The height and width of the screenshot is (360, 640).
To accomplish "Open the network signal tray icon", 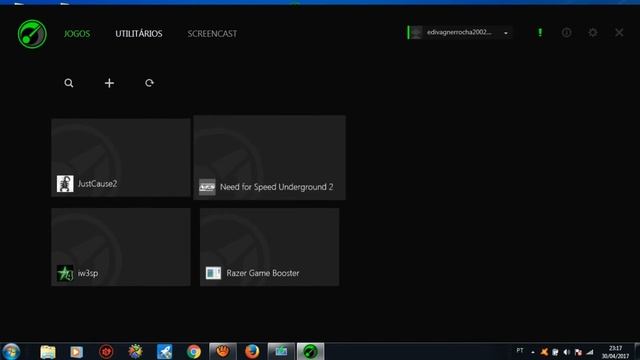I will [x=590, y=352].
